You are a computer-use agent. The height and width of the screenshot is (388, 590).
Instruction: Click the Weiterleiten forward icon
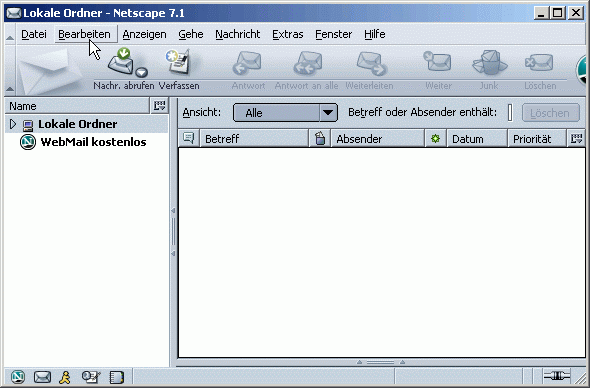[x=371, y=63]
